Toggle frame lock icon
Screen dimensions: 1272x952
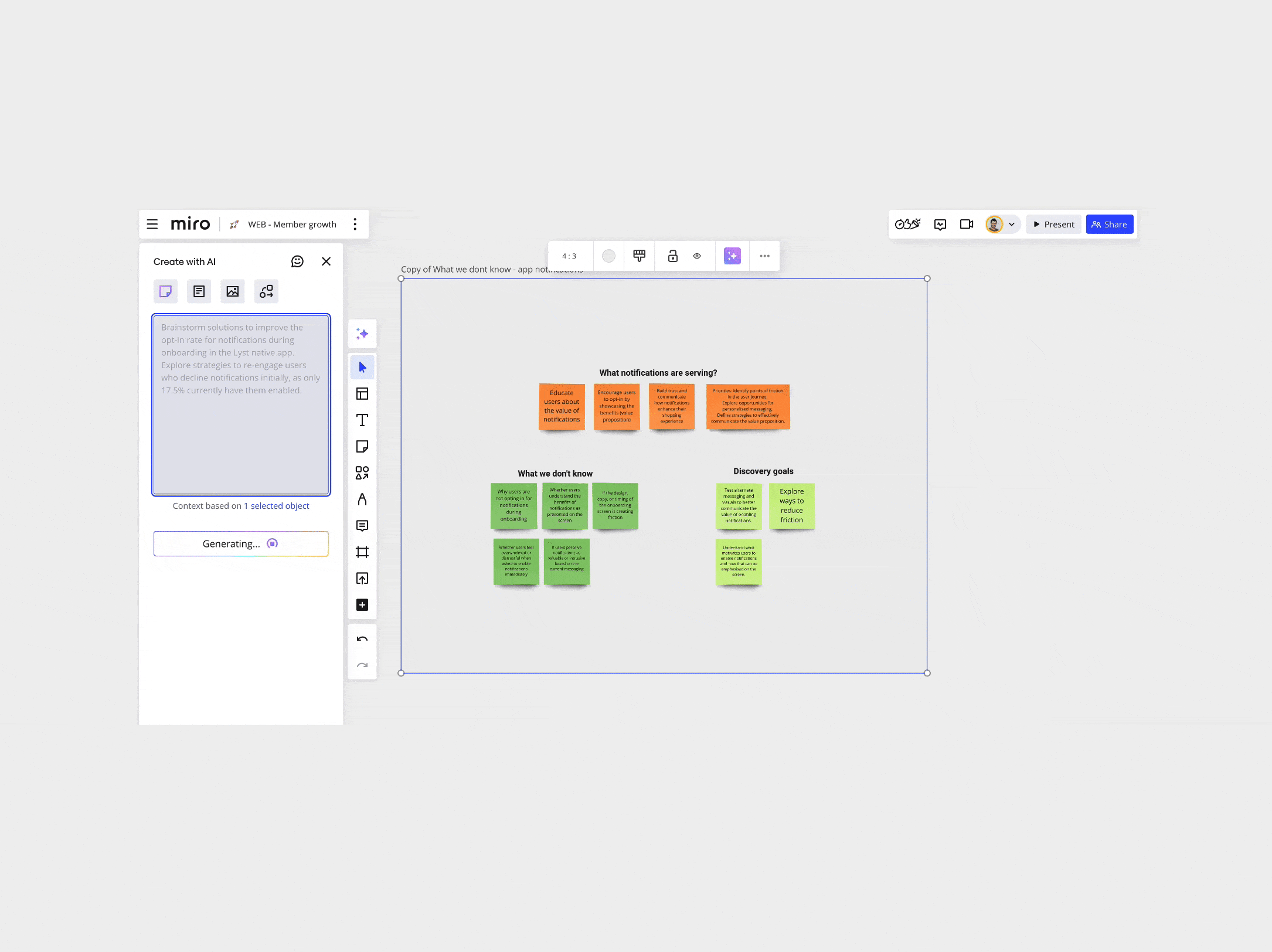pos(672,256)
